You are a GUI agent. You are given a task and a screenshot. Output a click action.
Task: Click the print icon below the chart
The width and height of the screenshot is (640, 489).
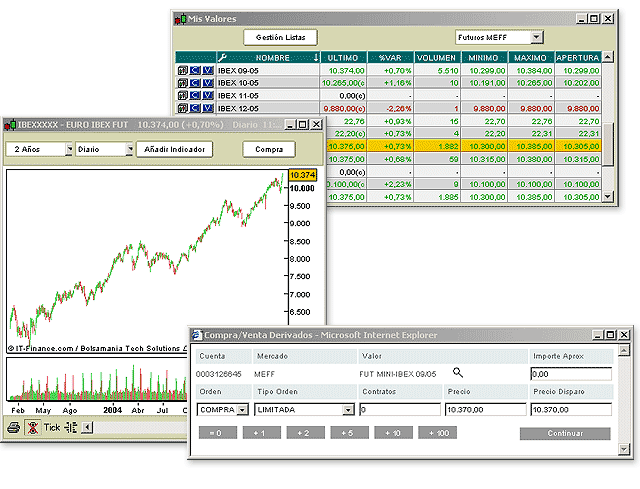pos(14,427)
